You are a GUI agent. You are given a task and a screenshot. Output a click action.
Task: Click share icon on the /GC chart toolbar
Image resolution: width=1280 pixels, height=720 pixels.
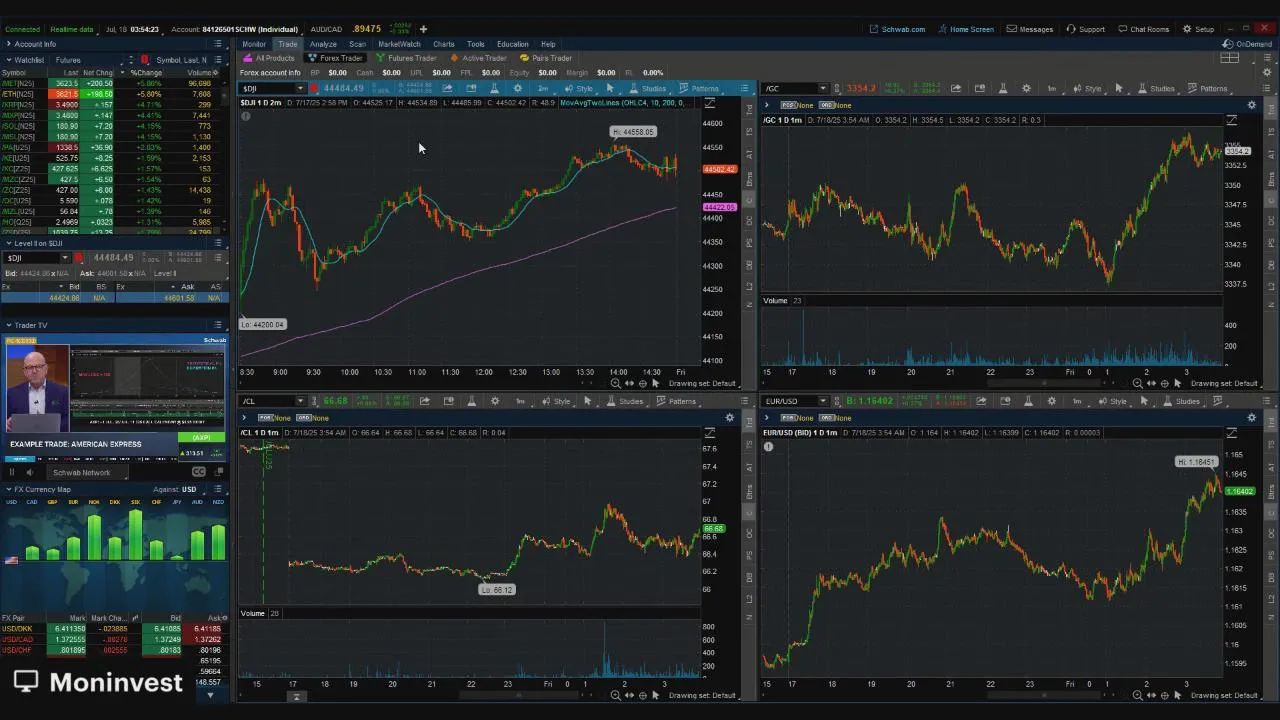click(x=956, y=88)
